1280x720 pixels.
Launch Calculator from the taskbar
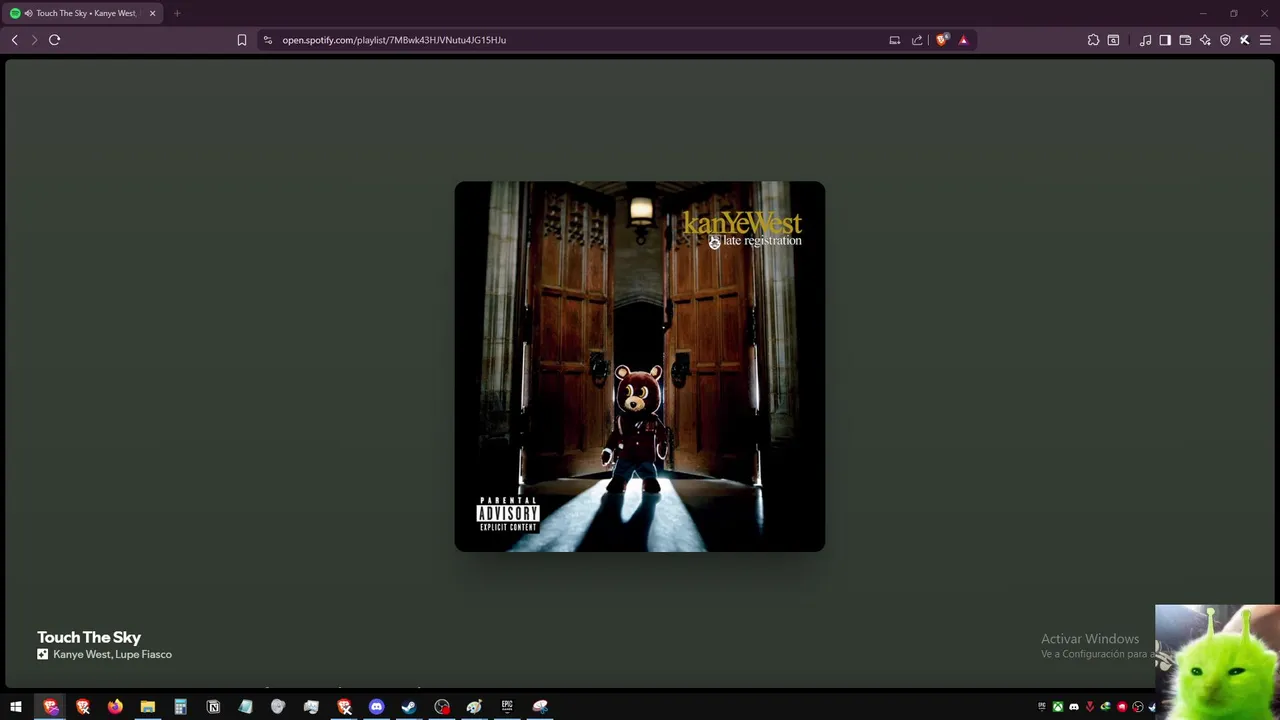click(180, 707)
